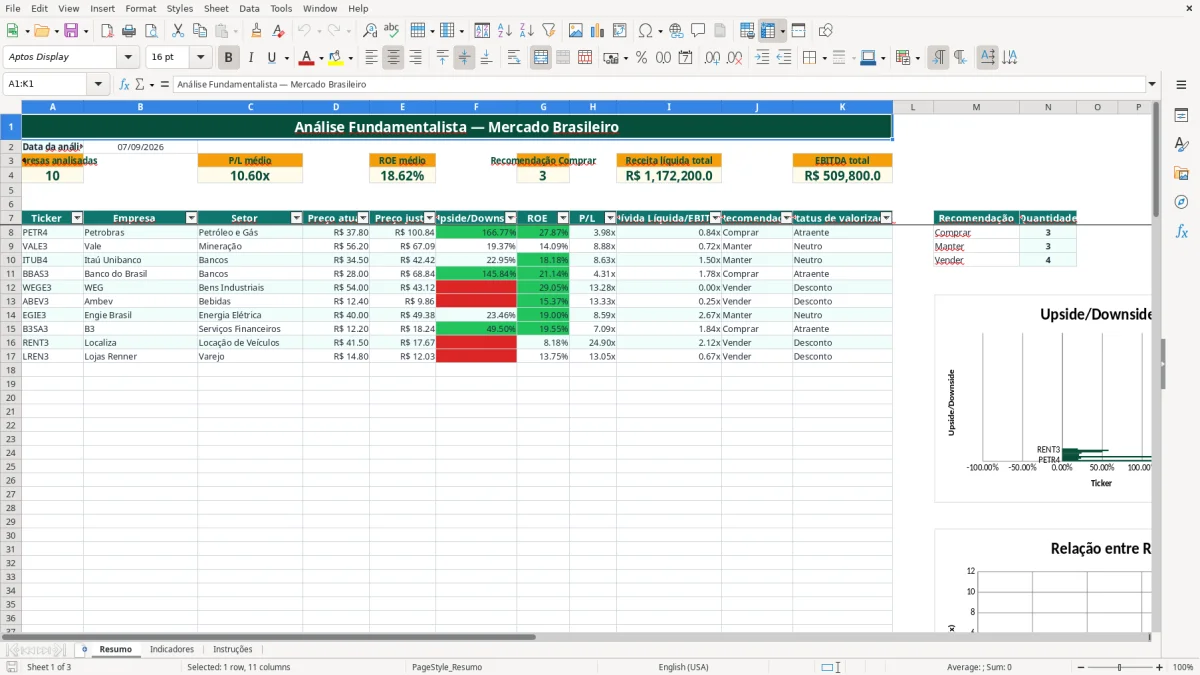Copy selection using the Copy icon
This screenshot has width=1200, height=675.
199,31
